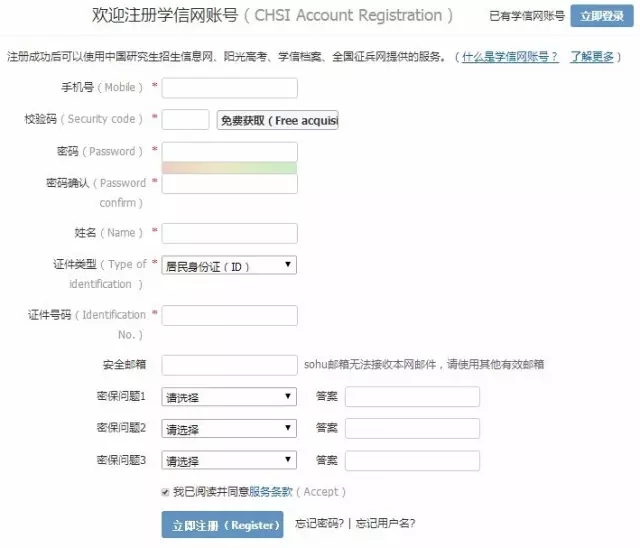
Task: Open the 服务条款 terms of service link
Action: click(270, 492)
